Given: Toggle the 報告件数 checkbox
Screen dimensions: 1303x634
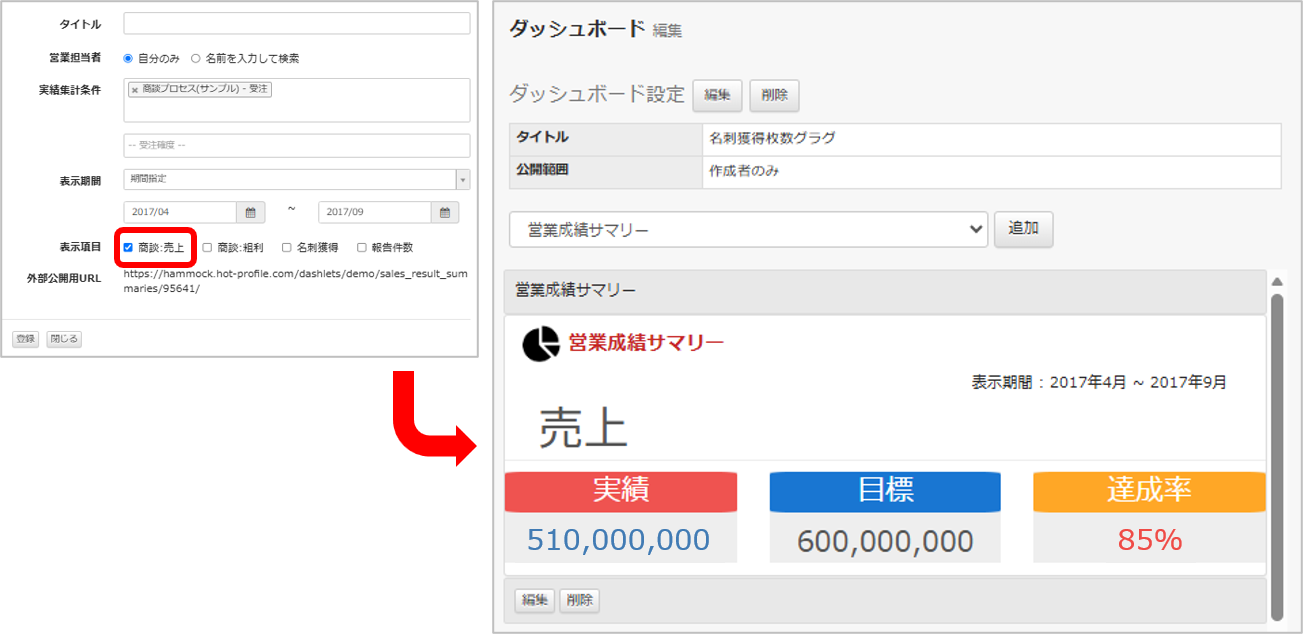Looking at the screenshot, I should tap(362, 247).
